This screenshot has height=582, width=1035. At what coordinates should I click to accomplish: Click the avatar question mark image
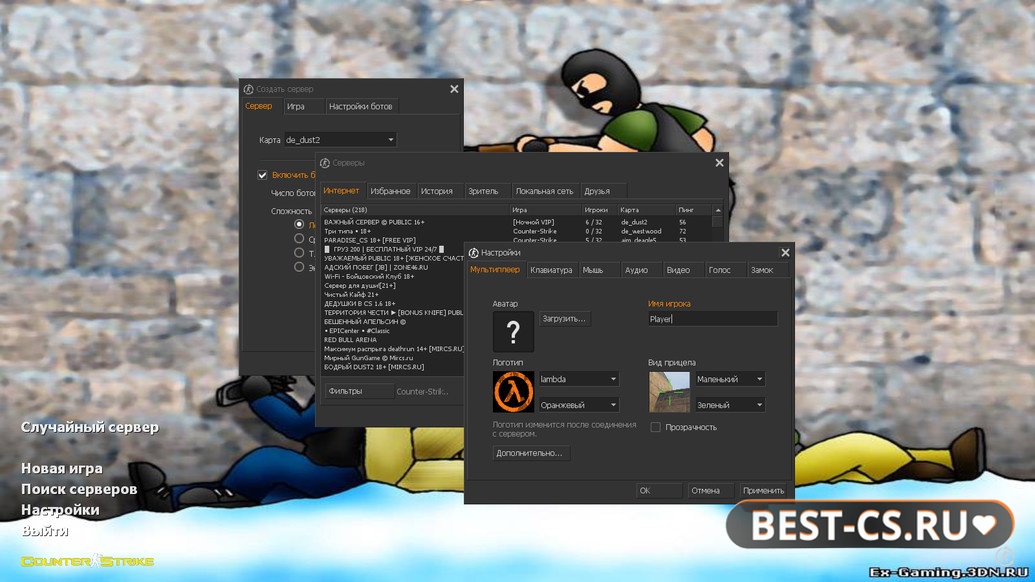point(513,331)
